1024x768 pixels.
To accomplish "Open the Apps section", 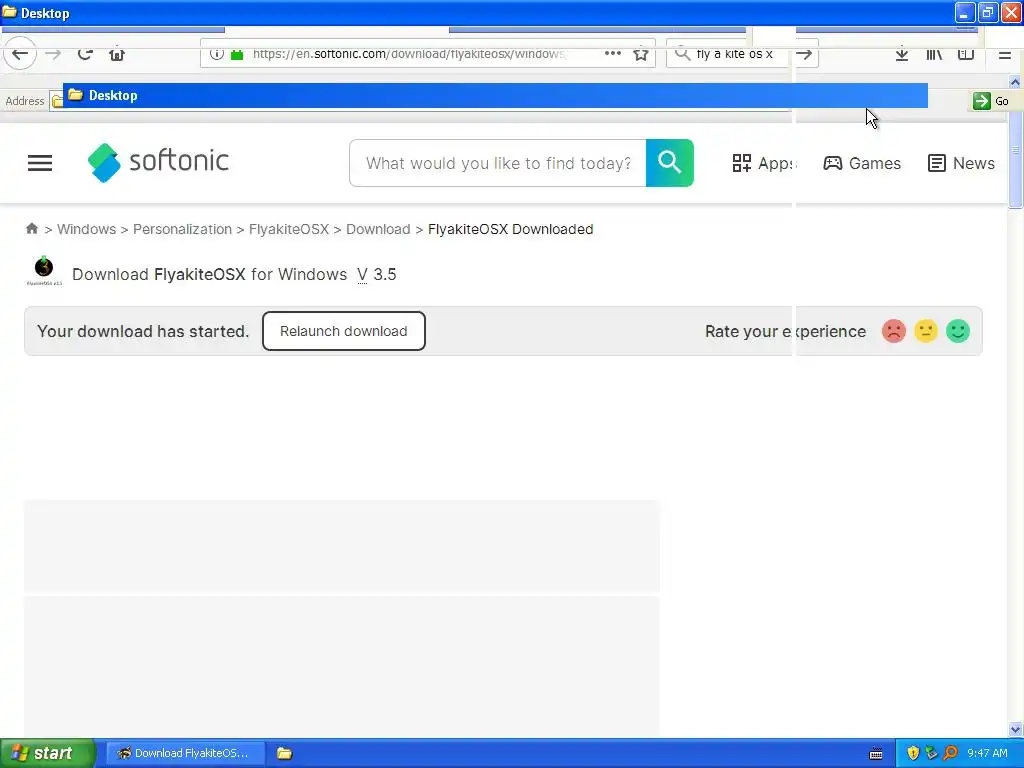I will coord(764,163).
